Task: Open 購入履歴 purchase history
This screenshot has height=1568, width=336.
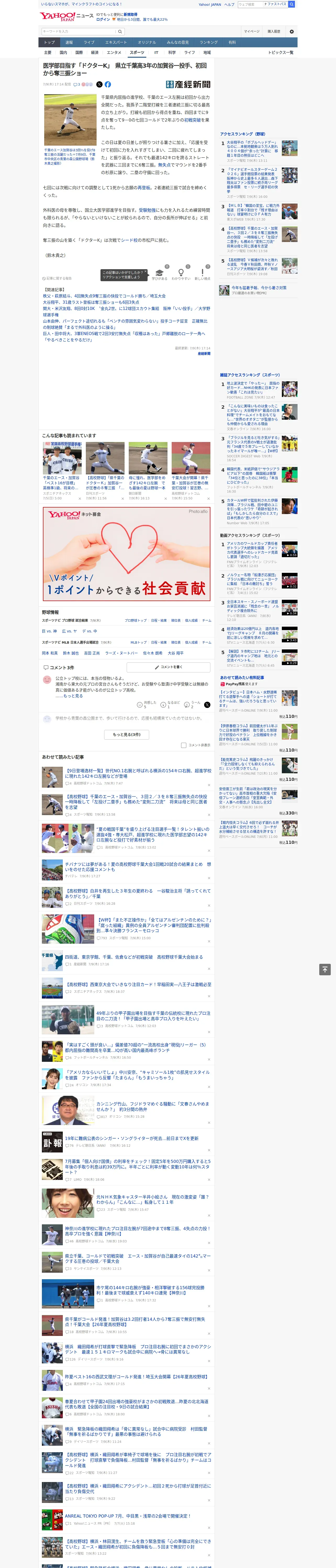Action: (x=274, y=32)
